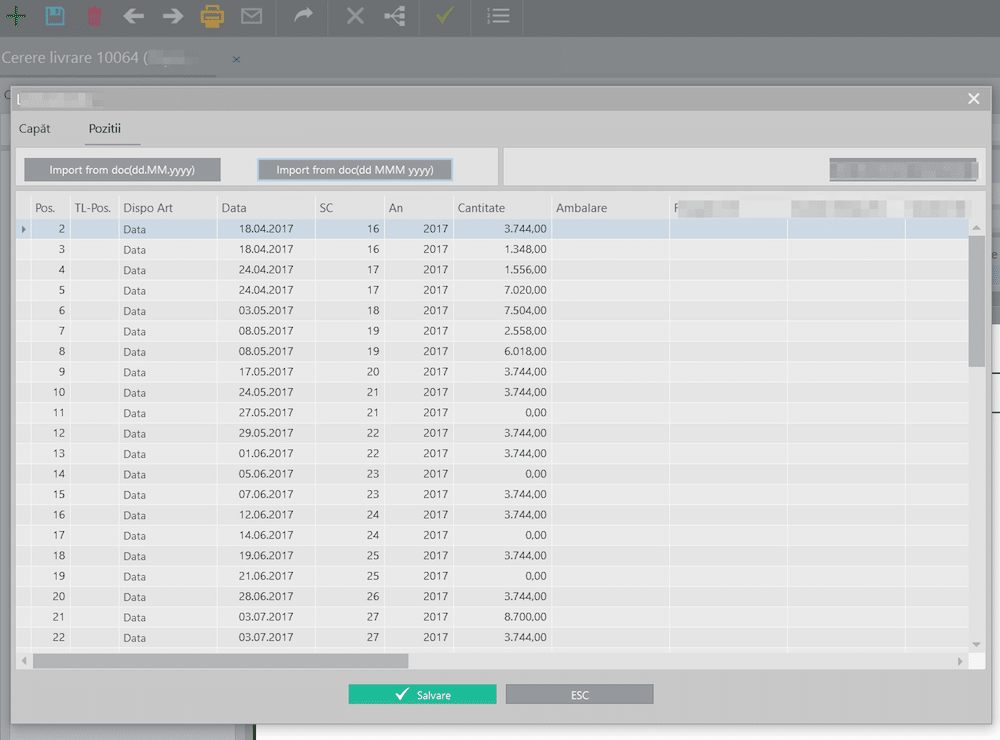The height and width of the screenshot is (740, 1000).
Task: Sort by the An column header
Action: (x=420, y=208)
